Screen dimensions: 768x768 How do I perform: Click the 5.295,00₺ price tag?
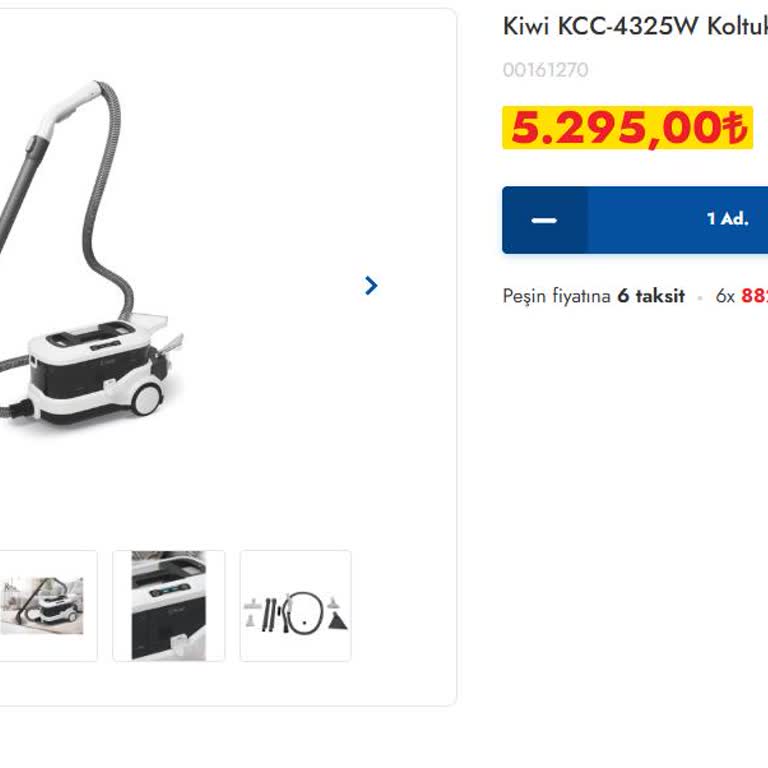tap(627, 128)
